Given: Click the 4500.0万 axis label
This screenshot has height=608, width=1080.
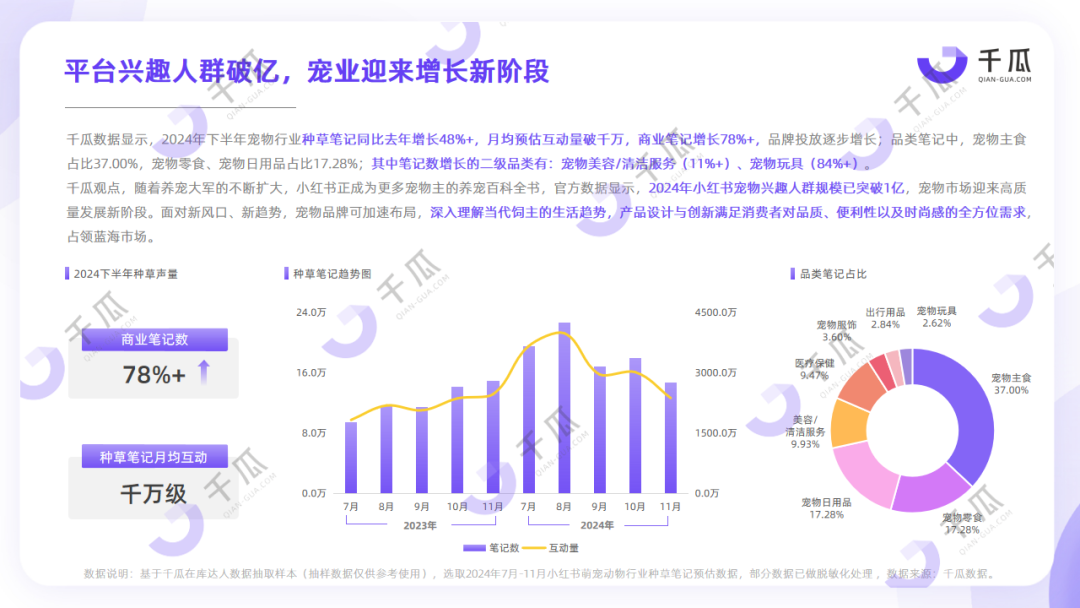Looking at the screenshot, I should (716, 313).
